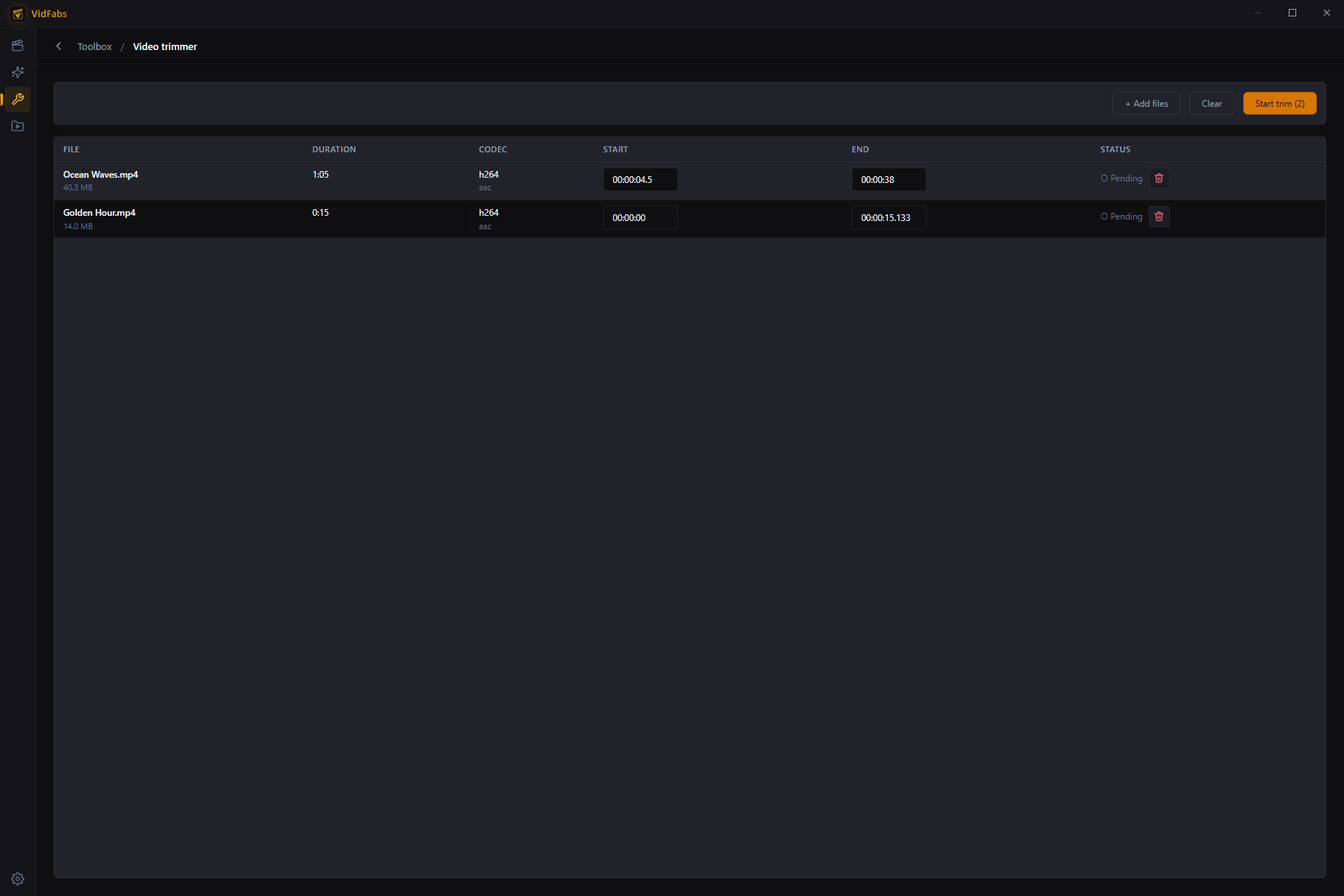This screenshot has width=1344, height=896.
Task: Close the VidFabs window
Action: coord(1327,13)
